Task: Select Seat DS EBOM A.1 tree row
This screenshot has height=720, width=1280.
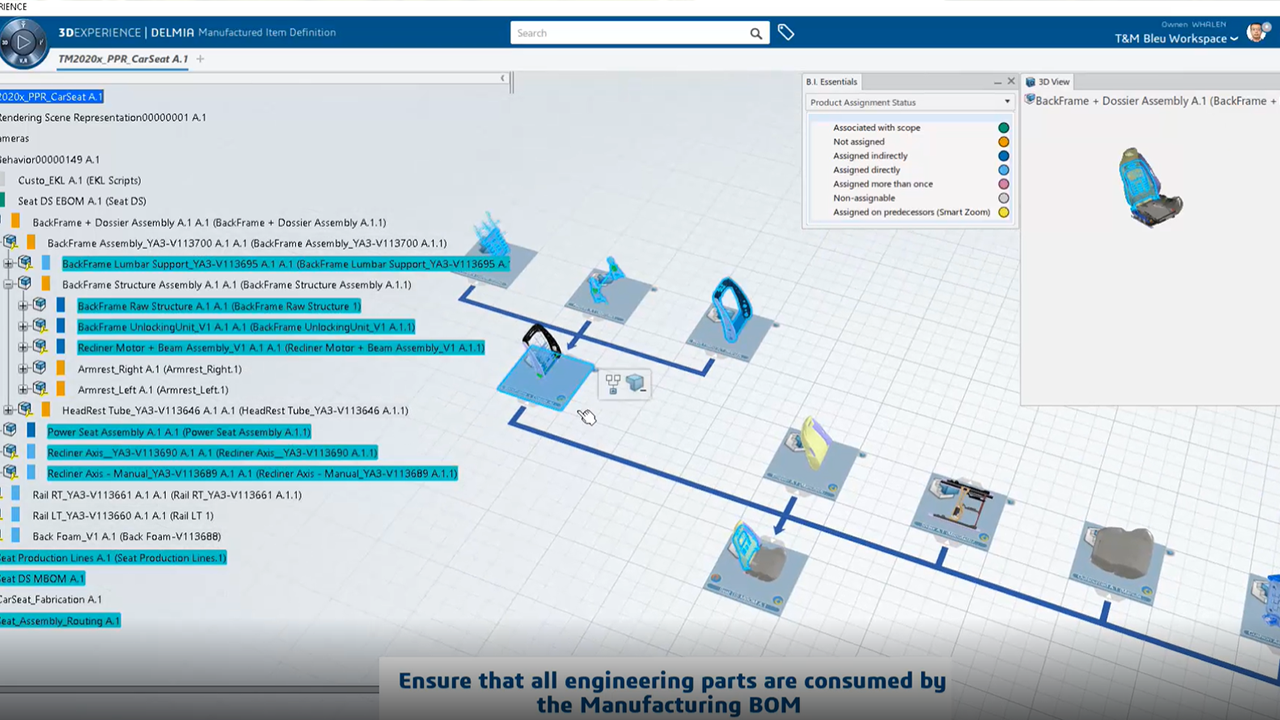Action: point(81,201)
